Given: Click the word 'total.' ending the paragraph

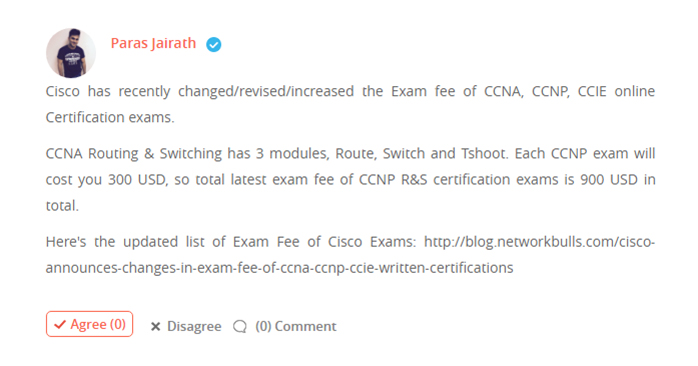Looking at the screenshot, I should click(x=62, y=205).
